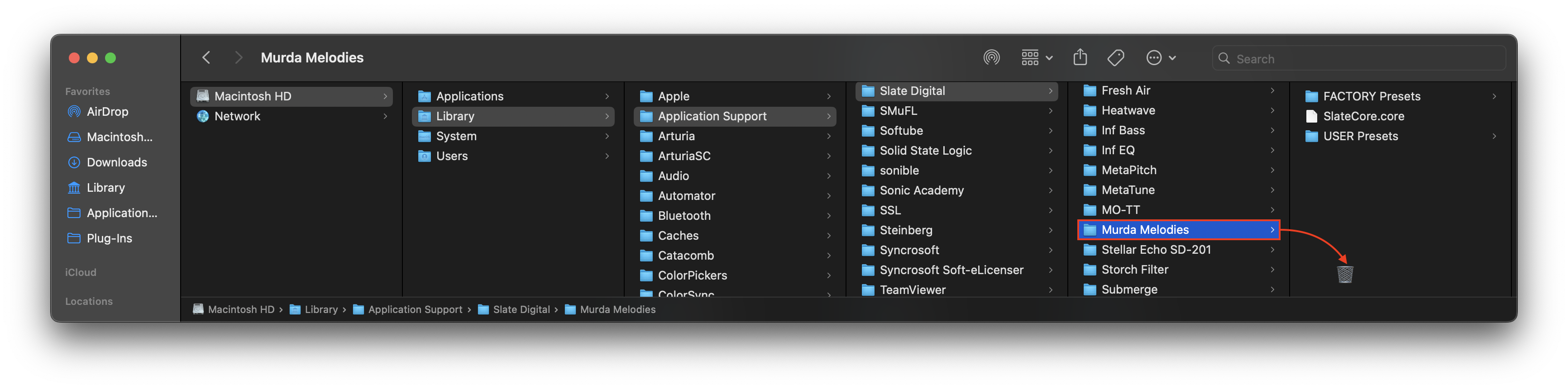Screen dimensions: 1568x389
Task: Go forward with the forward arrow
Action: click(238, 58)
